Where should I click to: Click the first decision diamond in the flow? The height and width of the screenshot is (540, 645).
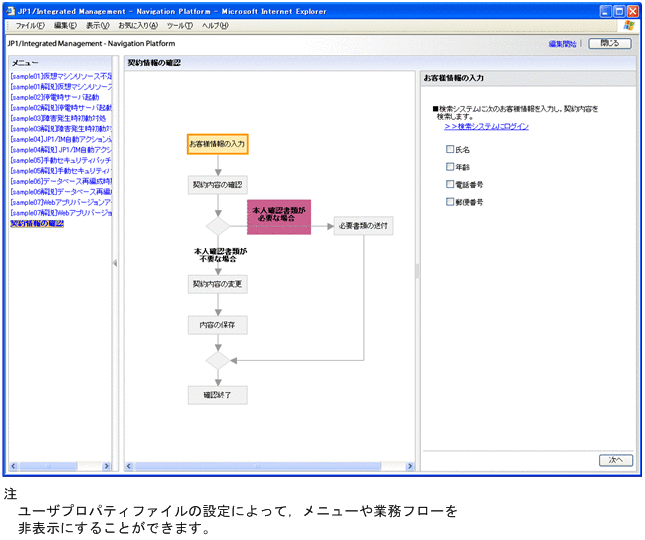(218, 226)
